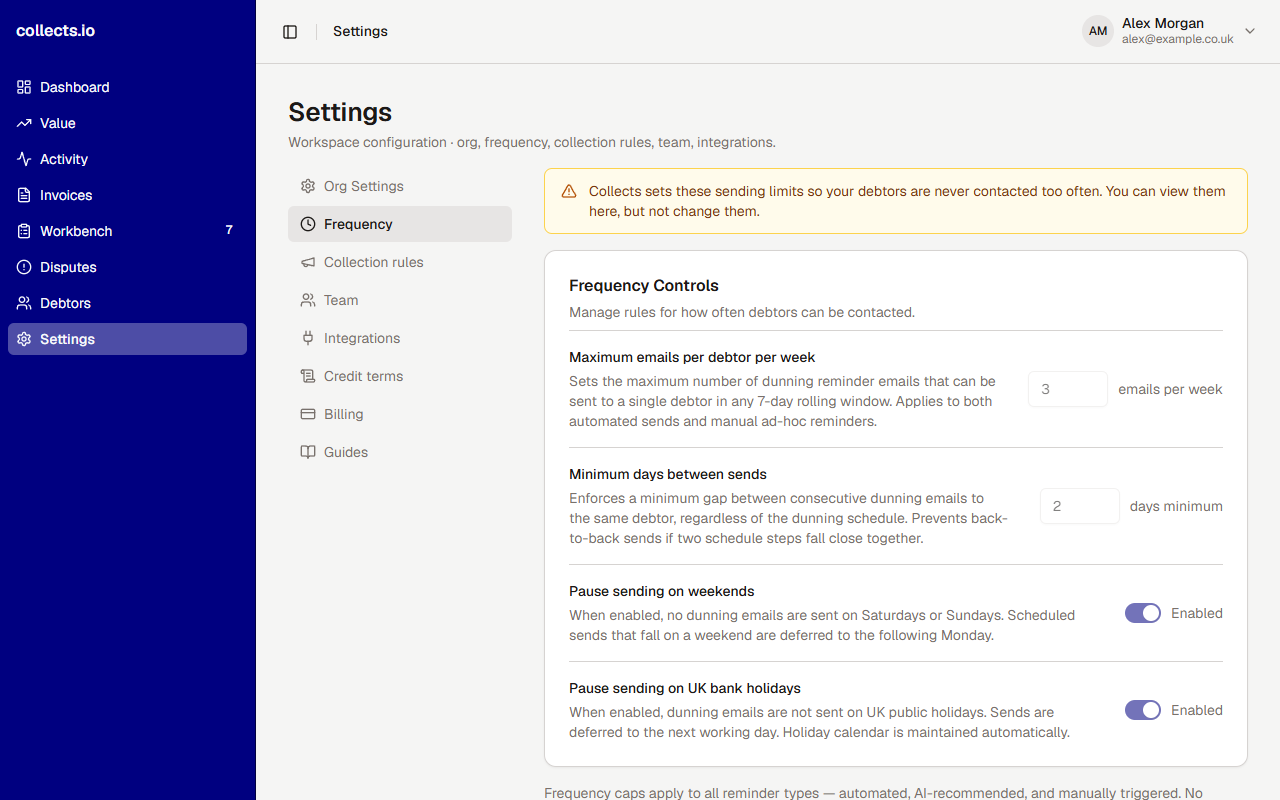Open the Credit terms section
The width and height of the screenshot is (1280, 800).
[x=400, y=376]
